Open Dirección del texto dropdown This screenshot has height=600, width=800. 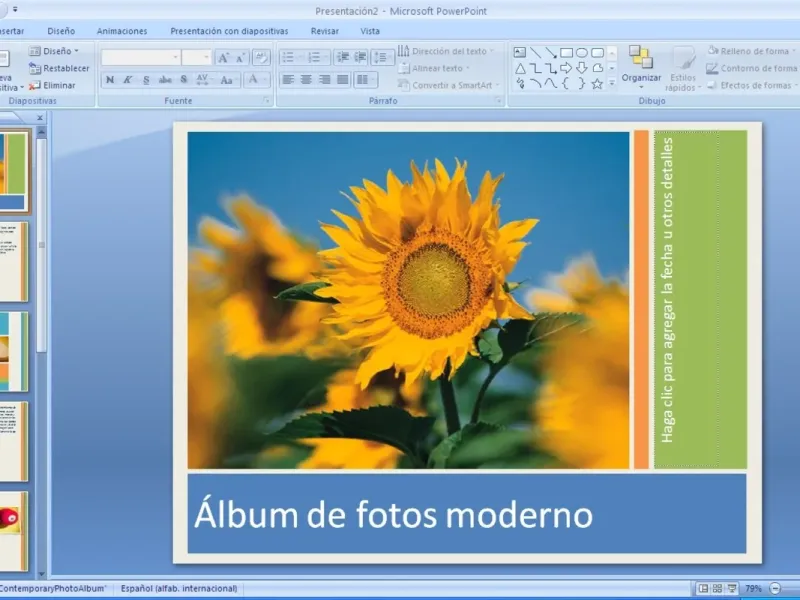tap(446, 51)
